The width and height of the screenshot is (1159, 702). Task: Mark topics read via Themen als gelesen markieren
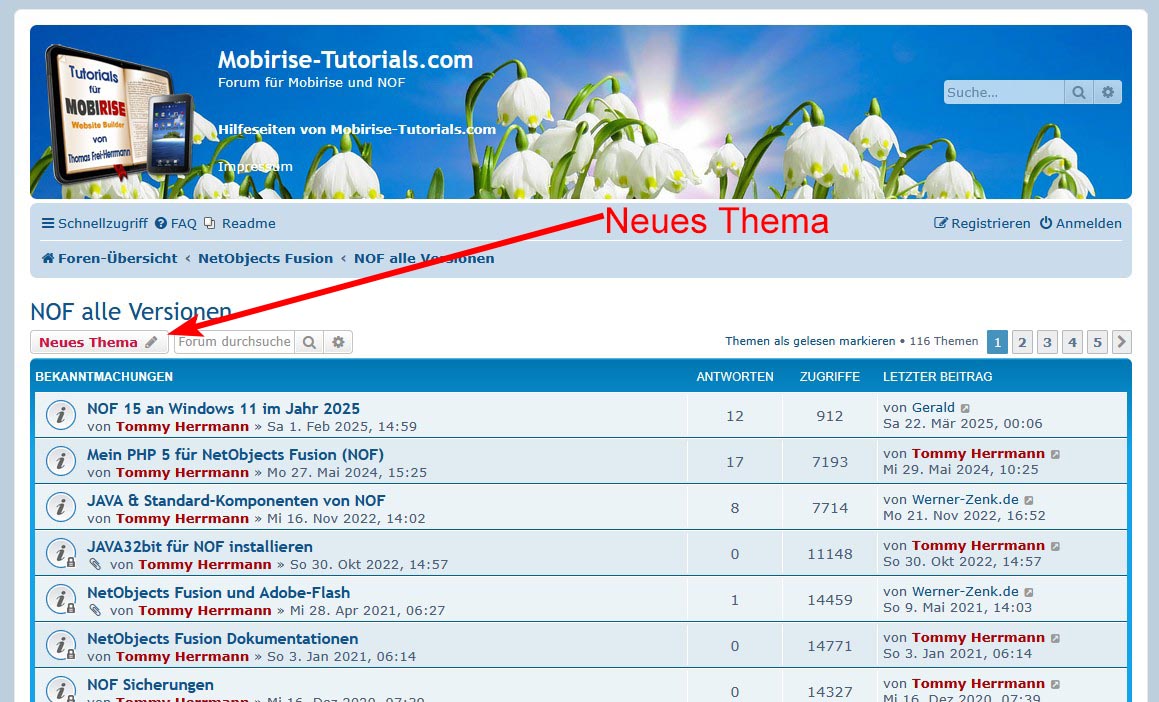tap(810, 341)
